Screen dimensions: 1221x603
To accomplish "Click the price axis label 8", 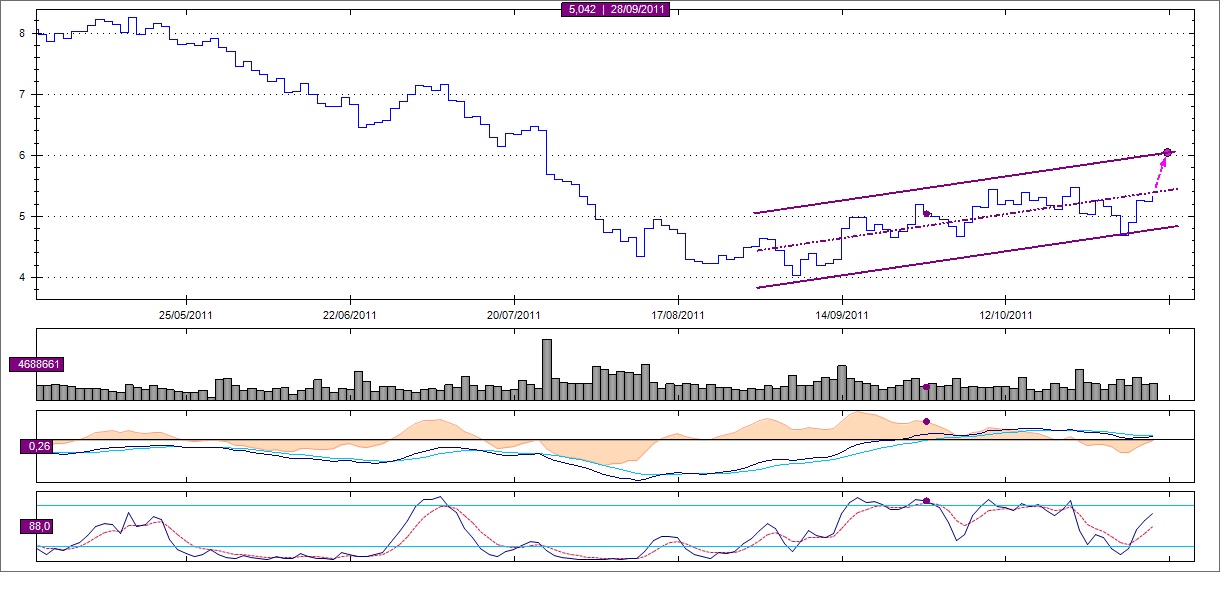I will pos(22,33).
